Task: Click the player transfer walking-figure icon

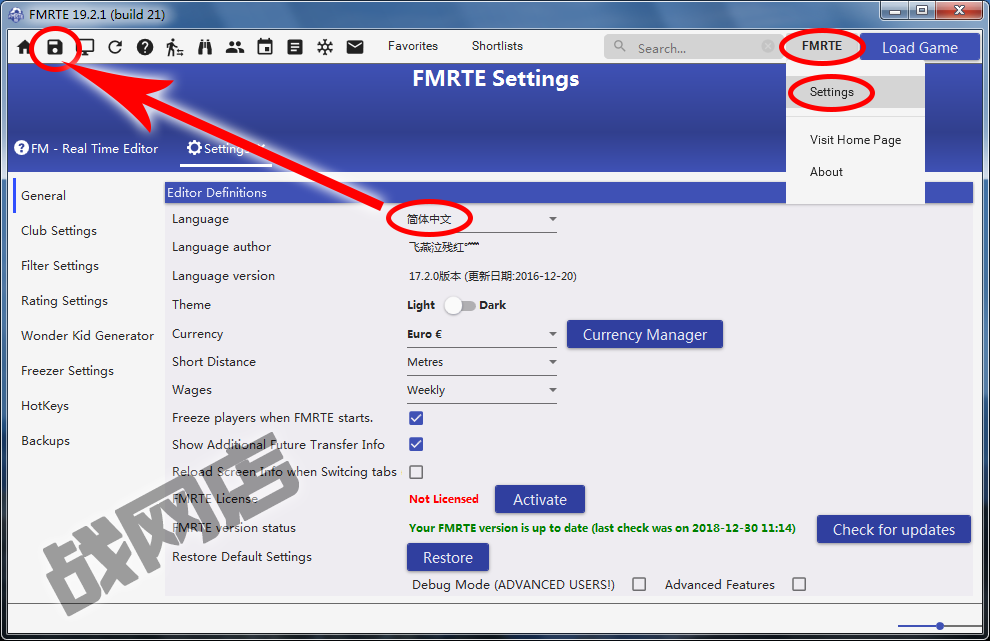Action: click(175, 47)
